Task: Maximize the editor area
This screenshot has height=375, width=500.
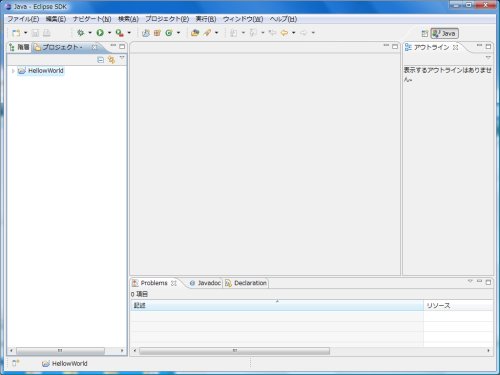Action: 395,46
